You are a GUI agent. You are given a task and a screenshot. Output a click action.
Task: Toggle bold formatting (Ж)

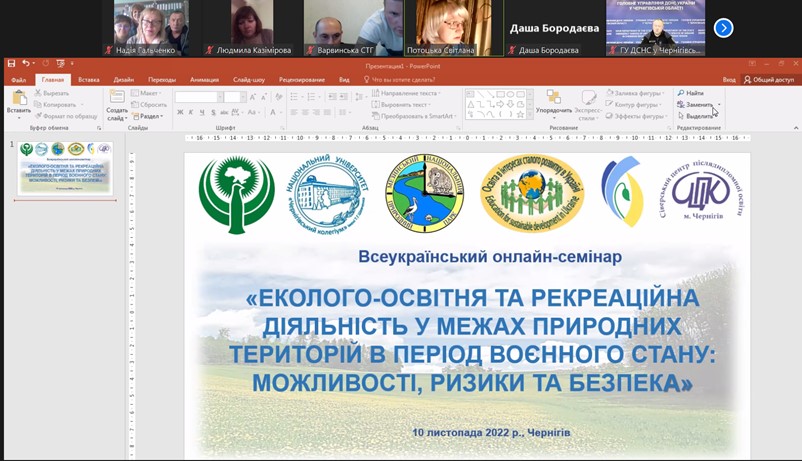[x=180, y=112]
